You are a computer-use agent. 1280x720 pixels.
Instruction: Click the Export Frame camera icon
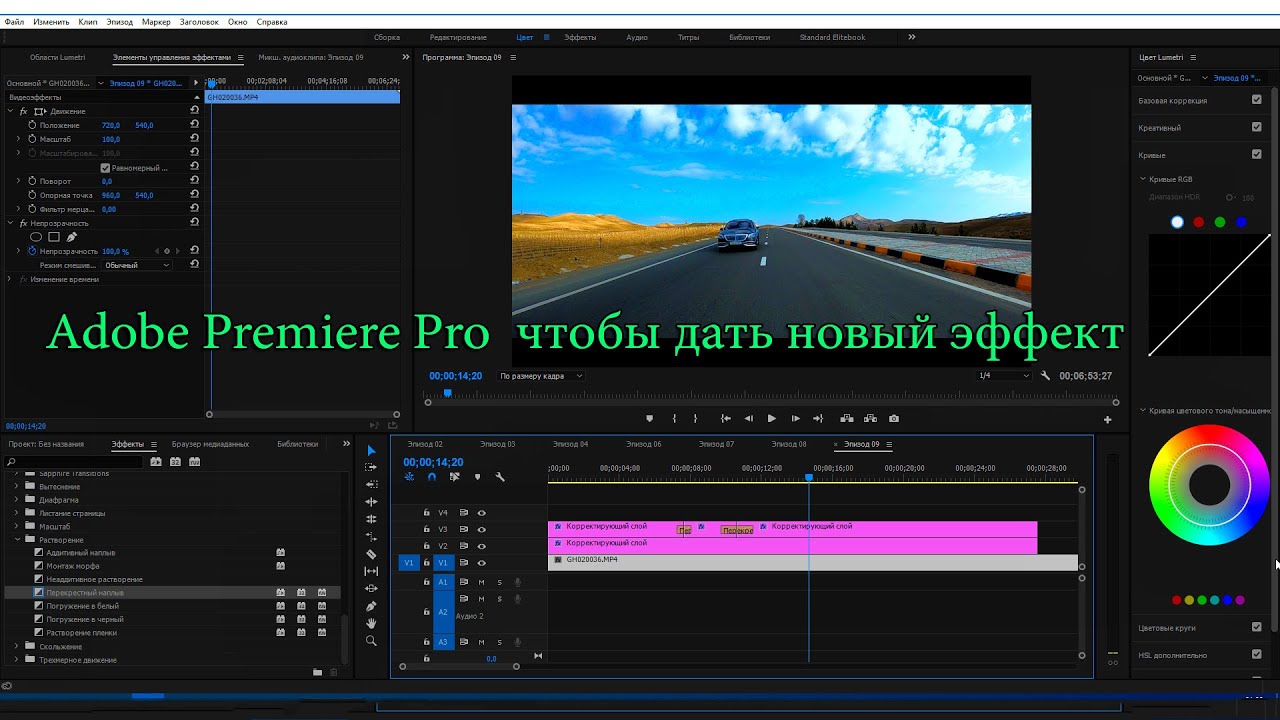[x=894, y=419]
